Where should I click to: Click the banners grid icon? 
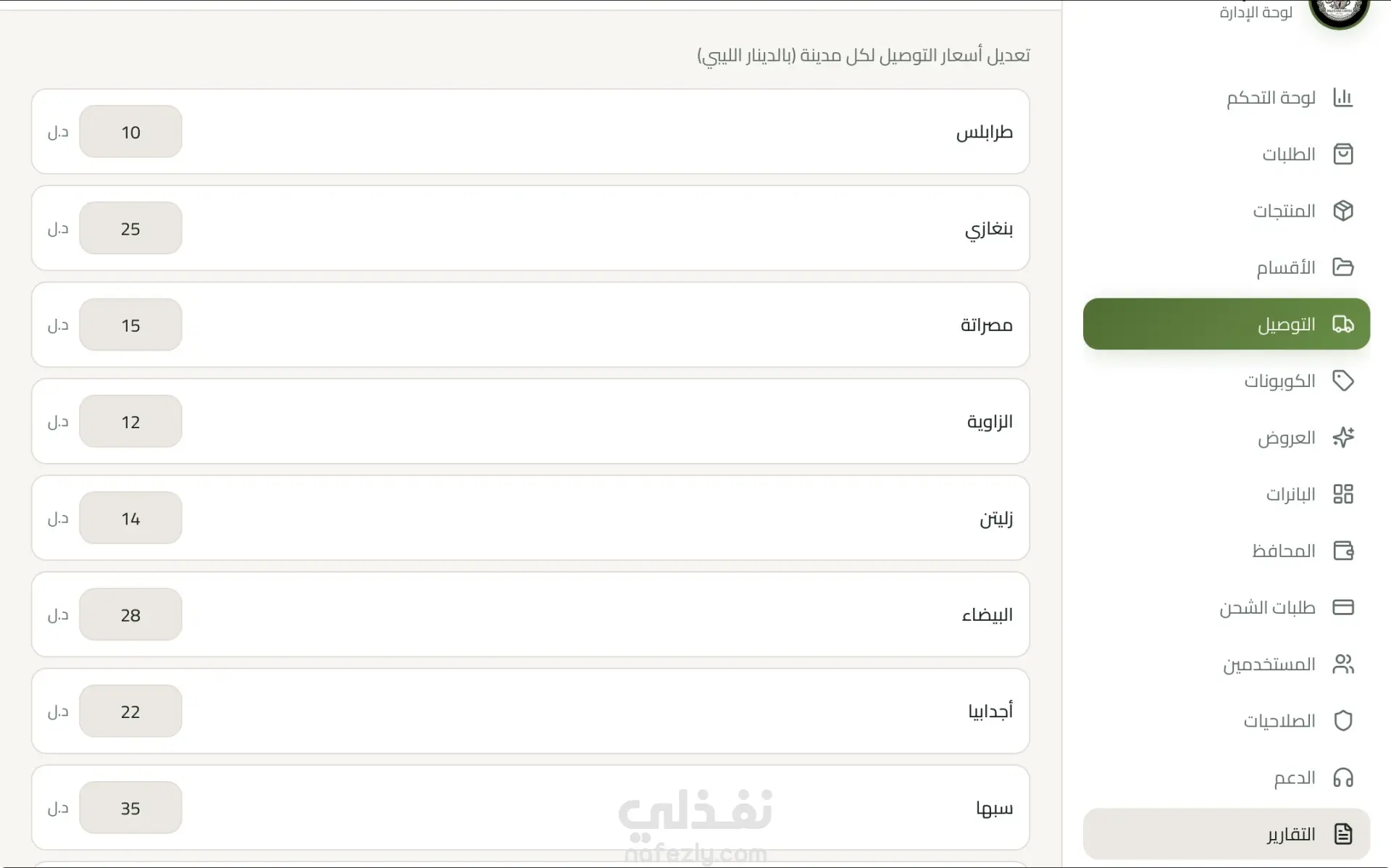(1342, 494)
